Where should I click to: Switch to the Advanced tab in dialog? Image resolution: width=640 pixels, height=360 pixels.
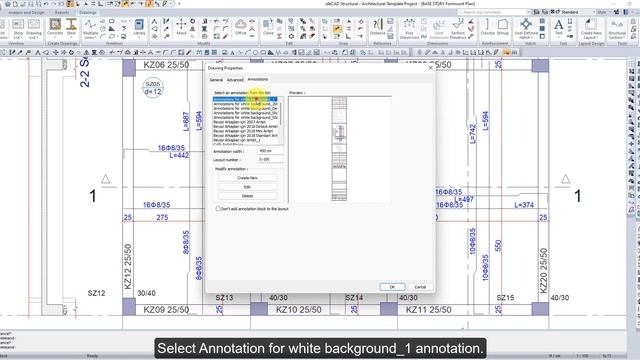click(235, 80)
